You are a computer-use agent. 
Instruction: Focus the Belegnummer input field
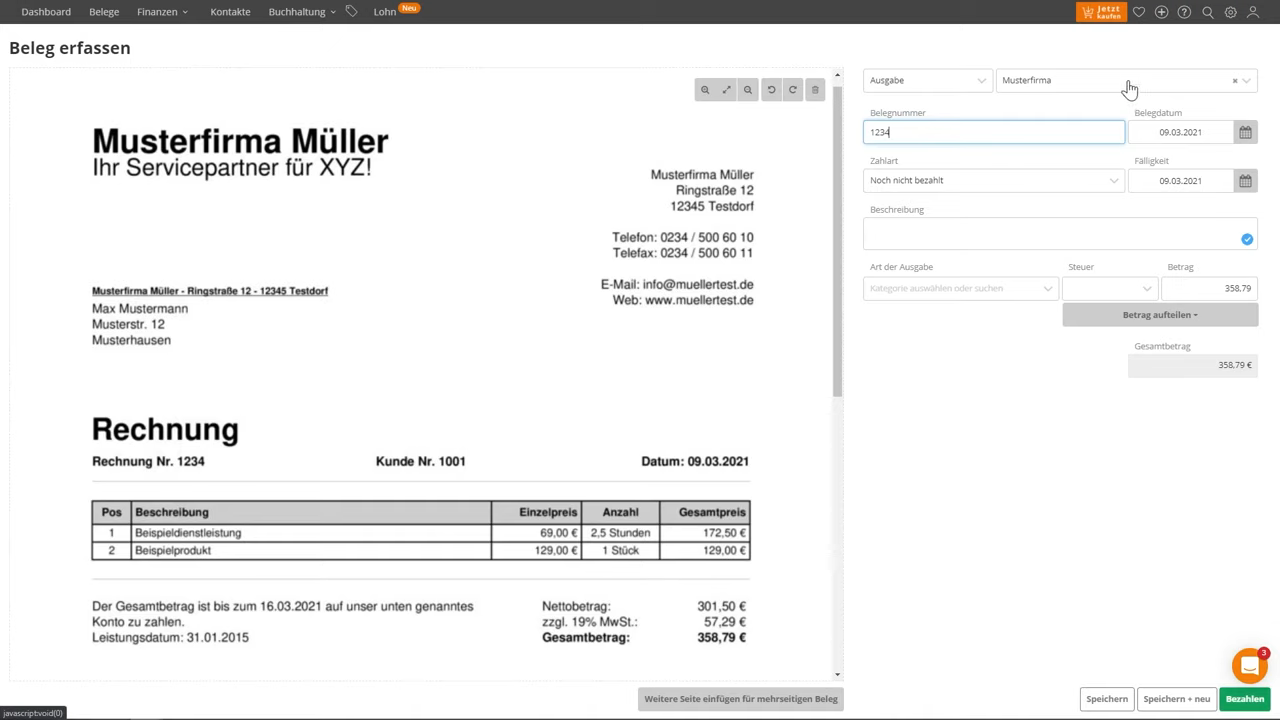pos(993,131)
